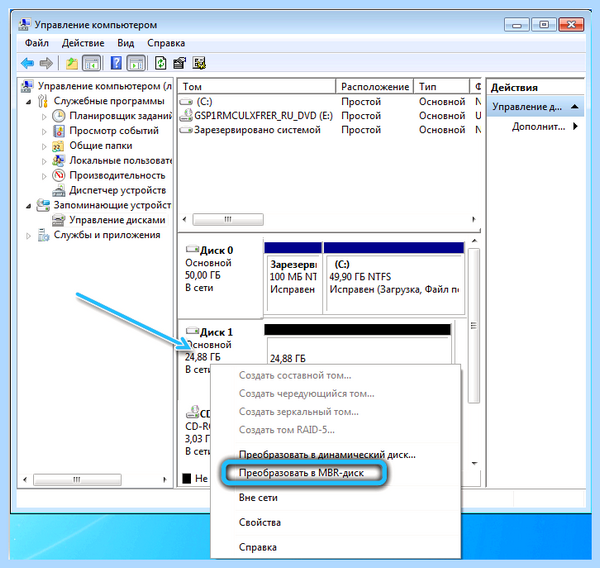Click the (C:) 49,90 ГБ NTFS partition

pos(394,278)
